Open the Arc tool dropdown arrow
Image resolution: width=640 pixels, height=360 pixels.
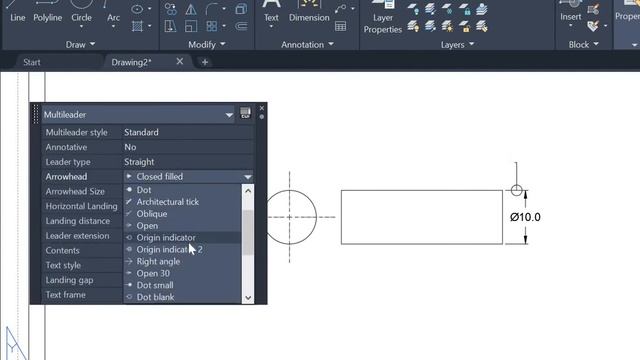(x=113, y=27)
